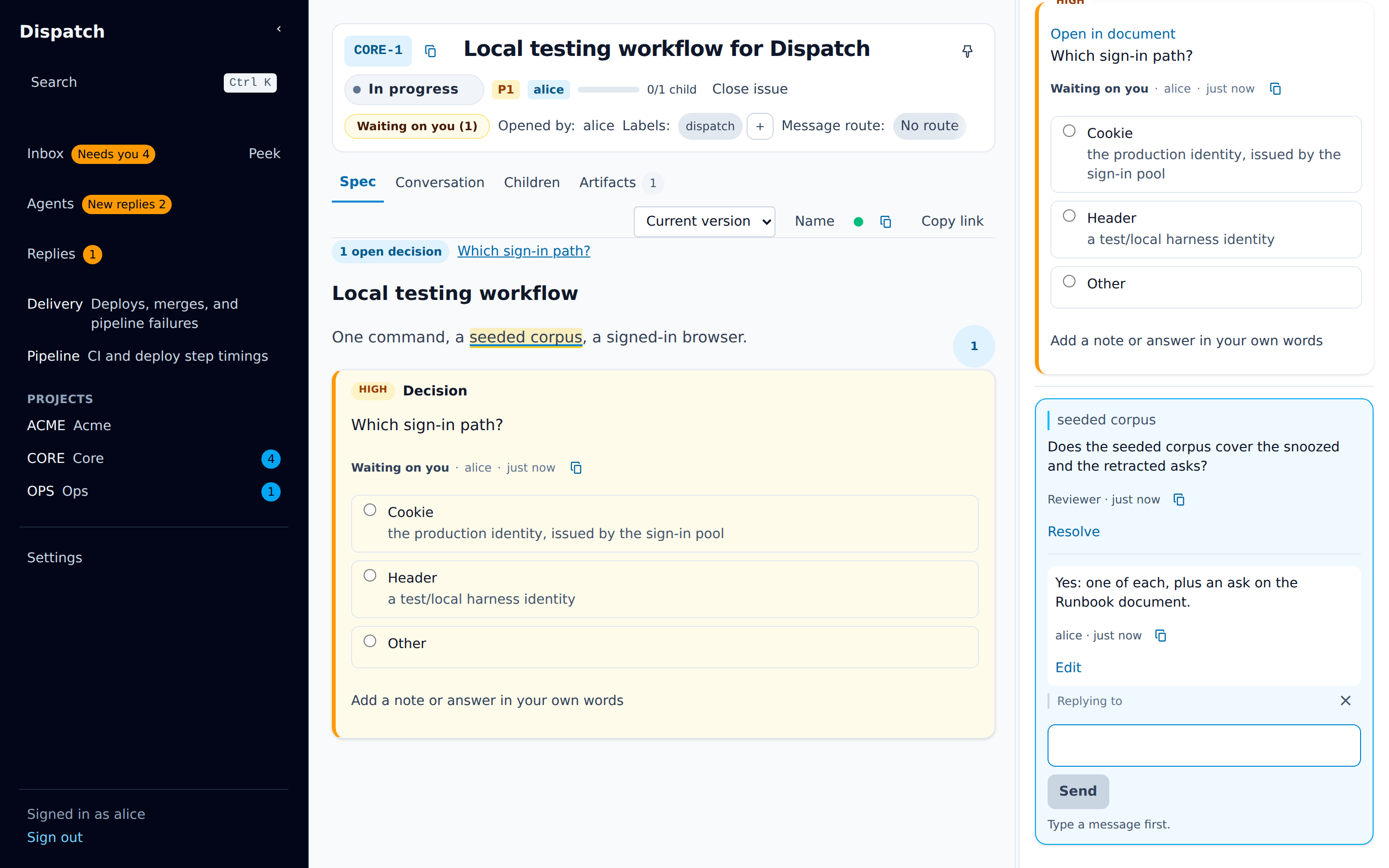Open the In progress status selector
This screenshot has width=1389, height=868.
tap(414, 90)
